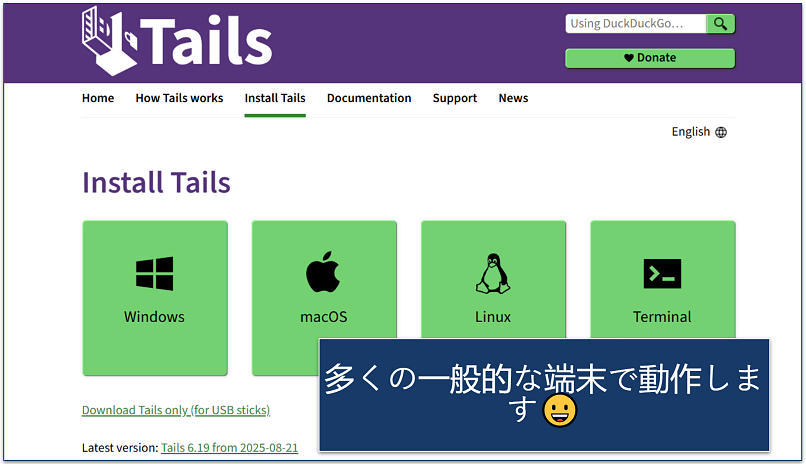This screenshot has height=464, width=806.
Task: Select the Install Tails tab
Action: (275, 98)
